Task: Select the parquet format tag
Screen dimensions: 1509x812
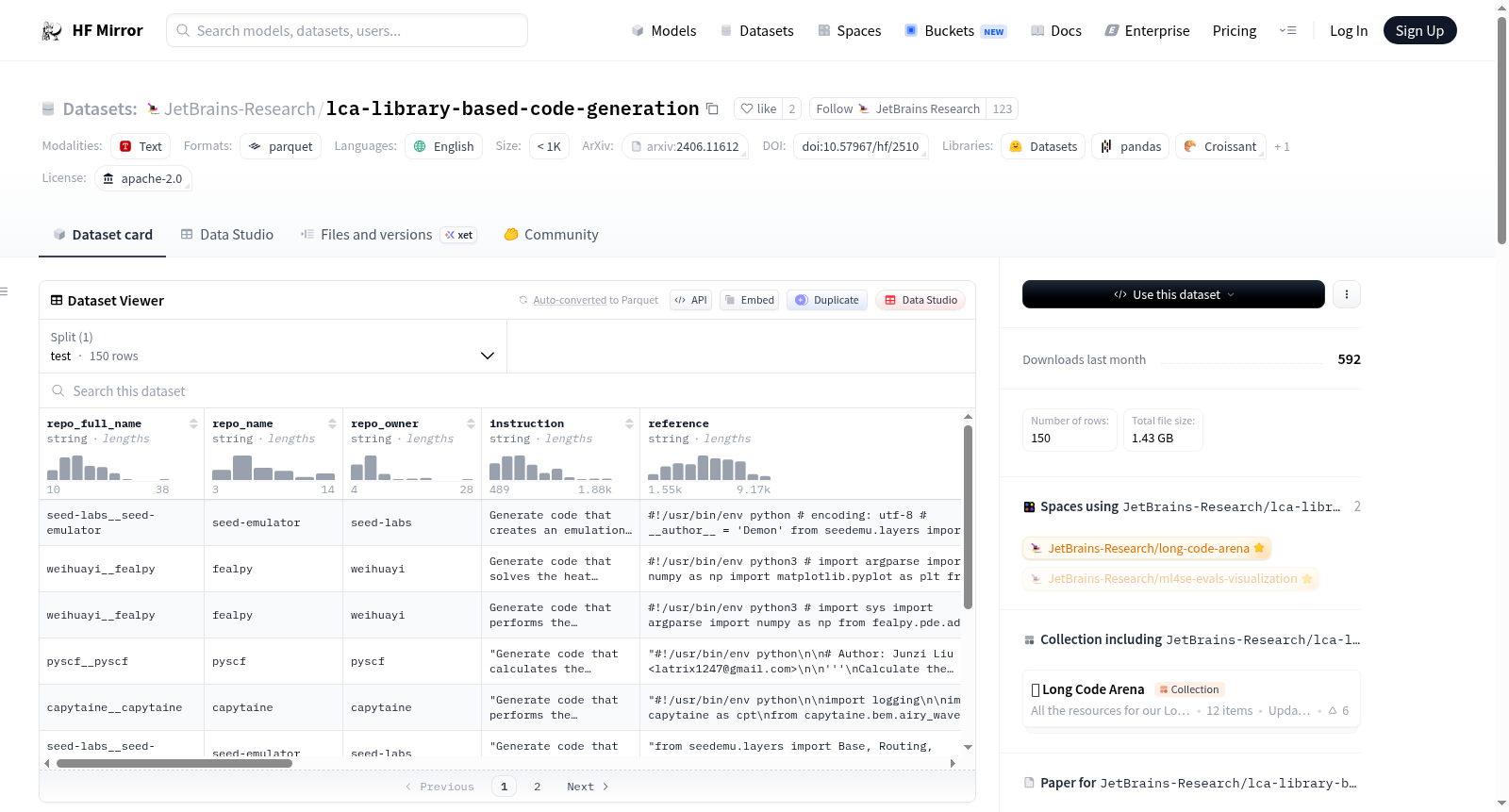Action: click(280, 146)
